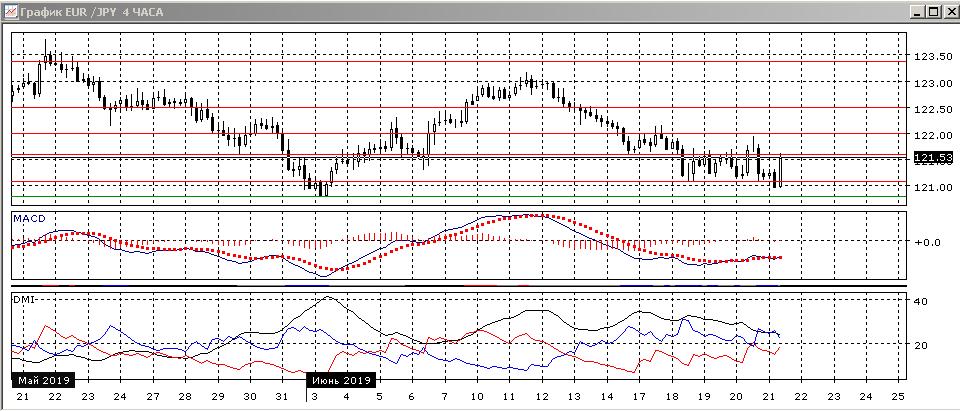This screenshot has width=960, height=411.
Task: Click the MACD indicator label
Action: coord(28,217)
